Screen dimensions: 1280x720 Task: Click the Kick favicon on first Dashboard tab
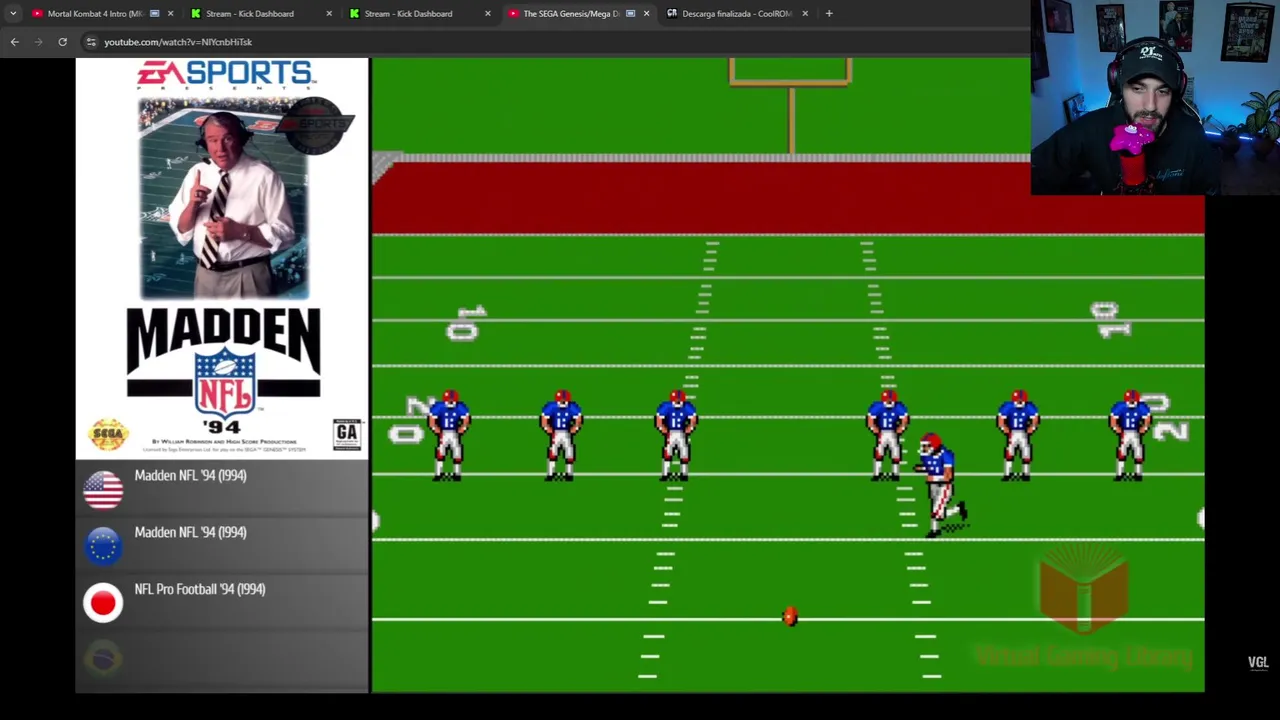(196, 14)
